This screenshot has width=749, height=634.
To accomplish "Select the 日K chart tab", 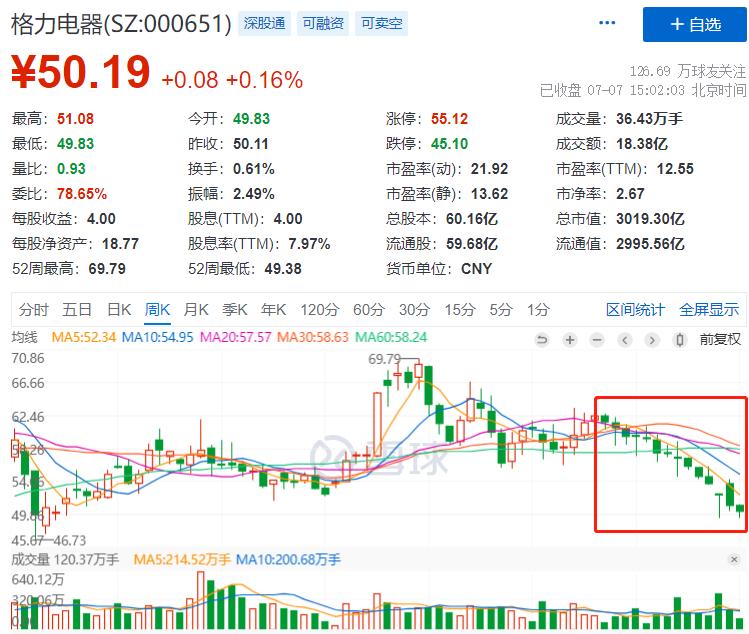I will [118, 310].
